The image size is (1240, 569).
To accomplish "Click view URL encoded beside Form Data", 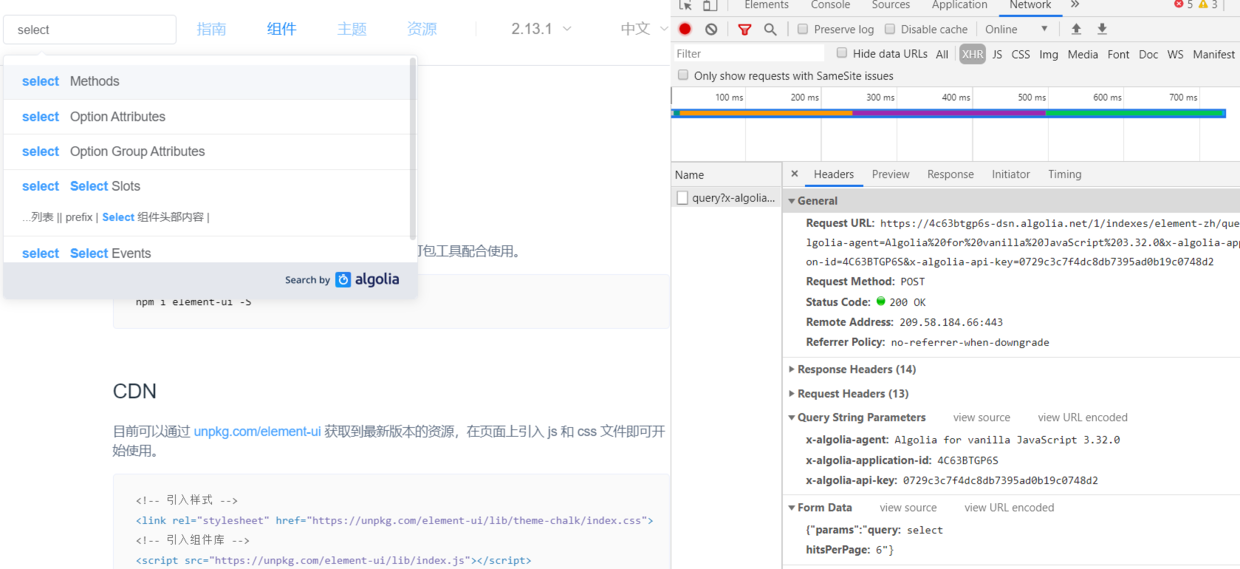I will coord(1009,507).
